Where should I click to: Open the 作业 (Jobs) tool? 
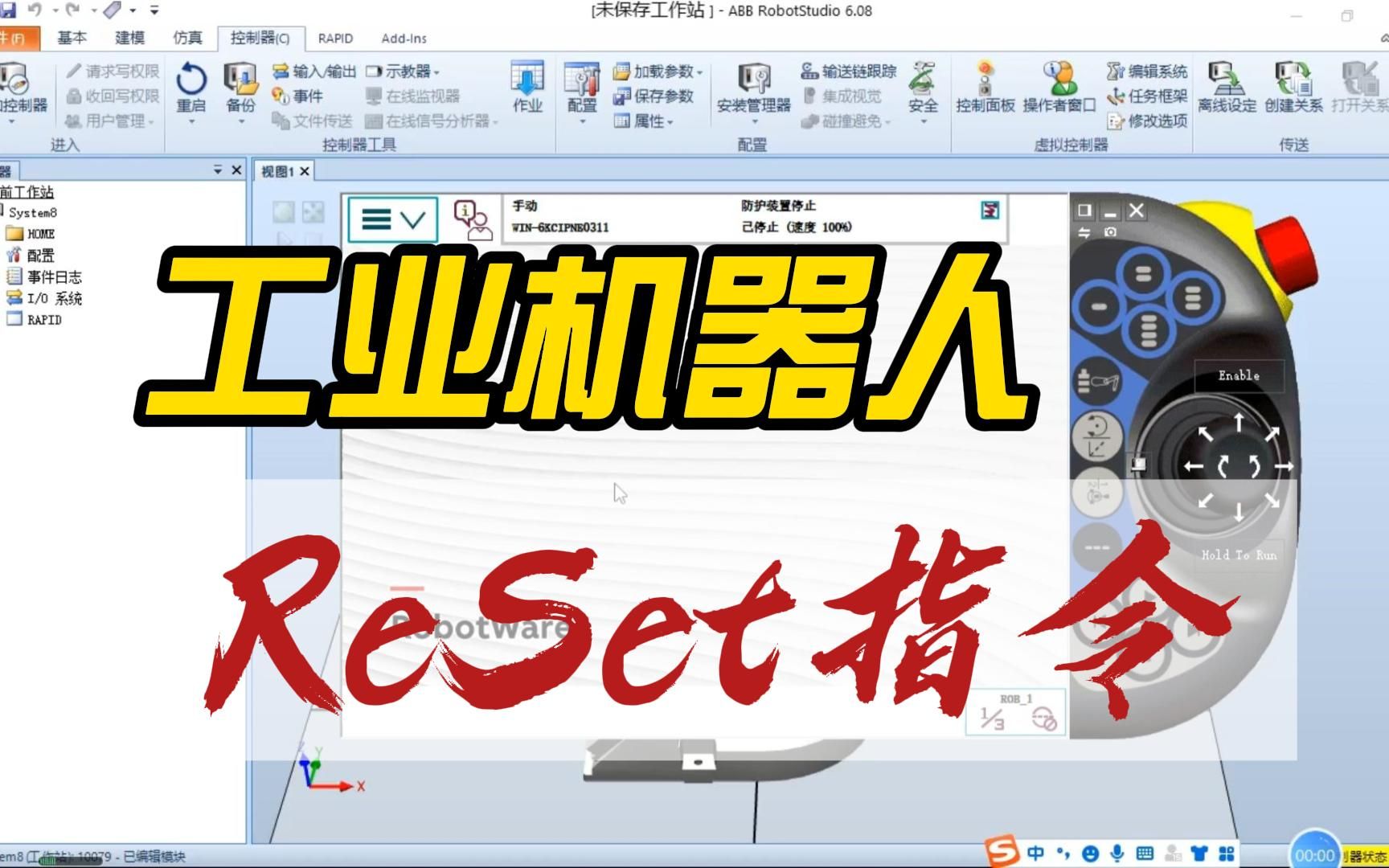[527, 86]
